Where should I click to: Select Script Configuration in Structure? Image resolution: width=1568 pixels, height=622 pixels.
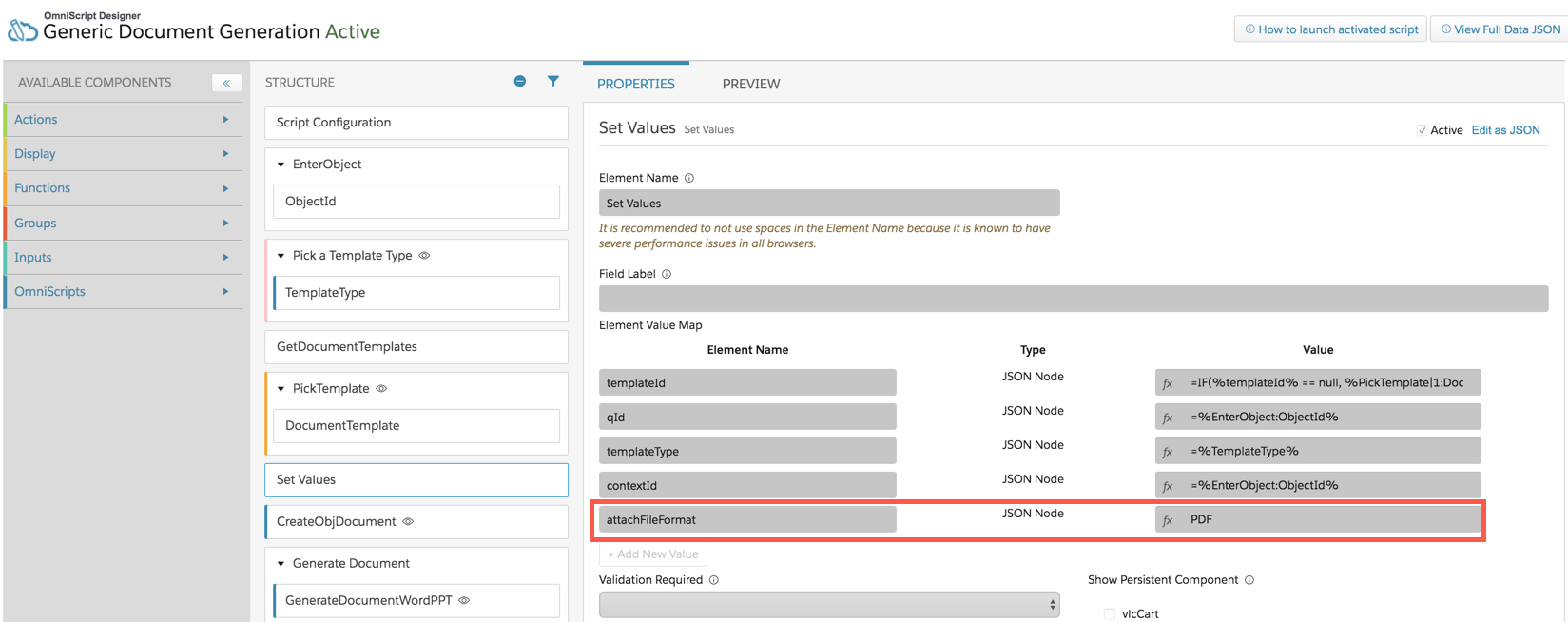(416, 123)
